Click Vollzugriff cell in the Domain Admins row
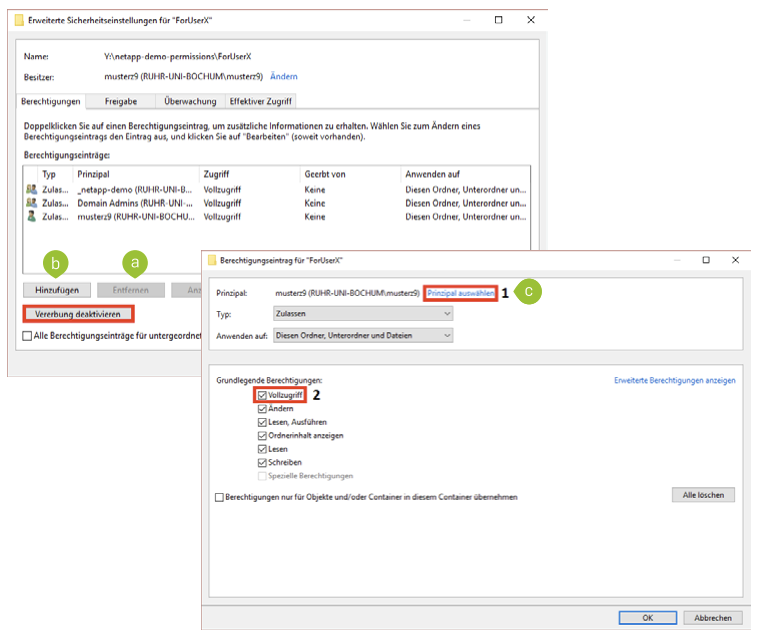This screenshot has height=641, width=765. [222, 203]
